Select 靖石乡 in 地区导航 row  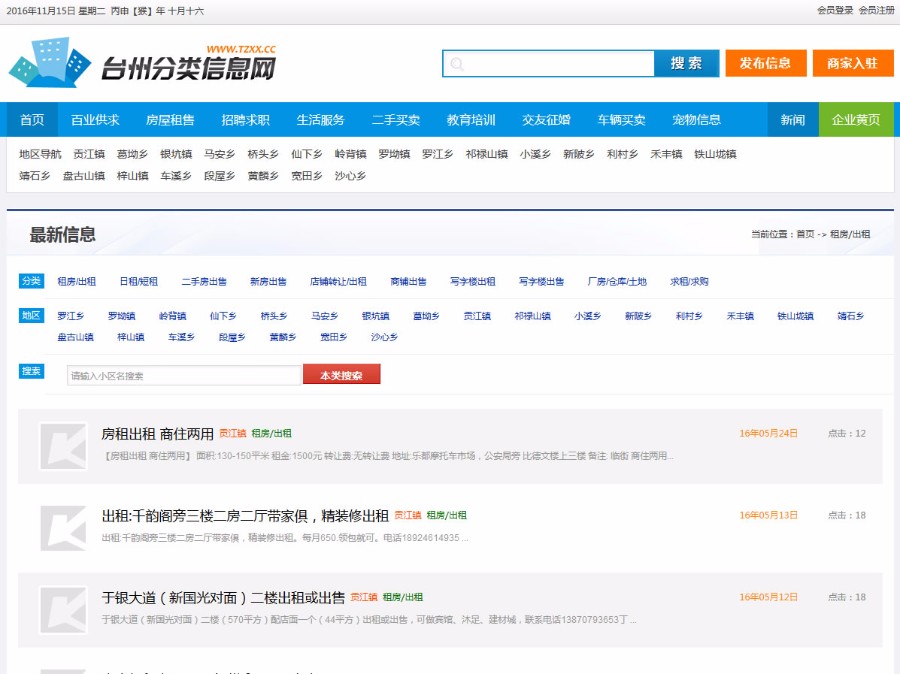35,176
